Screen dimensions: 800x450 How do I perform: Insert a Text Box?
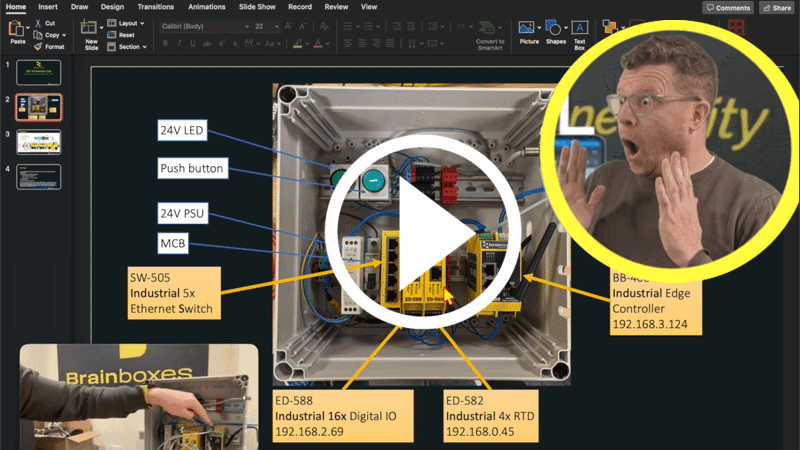pyautogui.click(x=579, y=28)
